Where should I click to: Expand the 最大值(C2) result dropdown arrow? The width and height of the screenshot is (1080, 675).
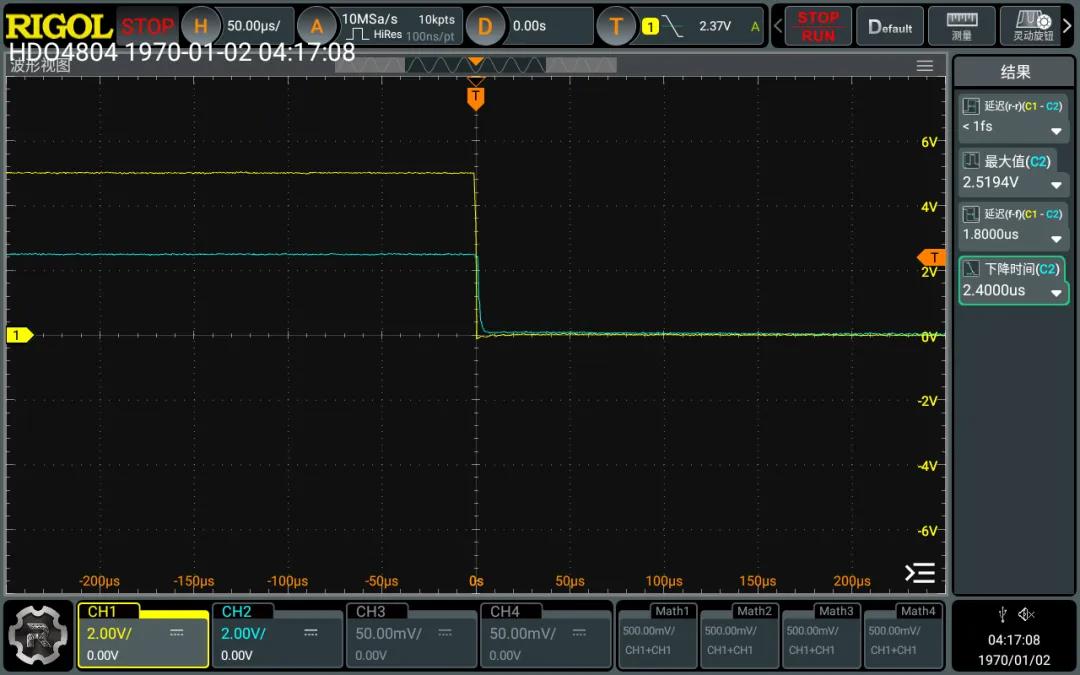click(1056, 185)
